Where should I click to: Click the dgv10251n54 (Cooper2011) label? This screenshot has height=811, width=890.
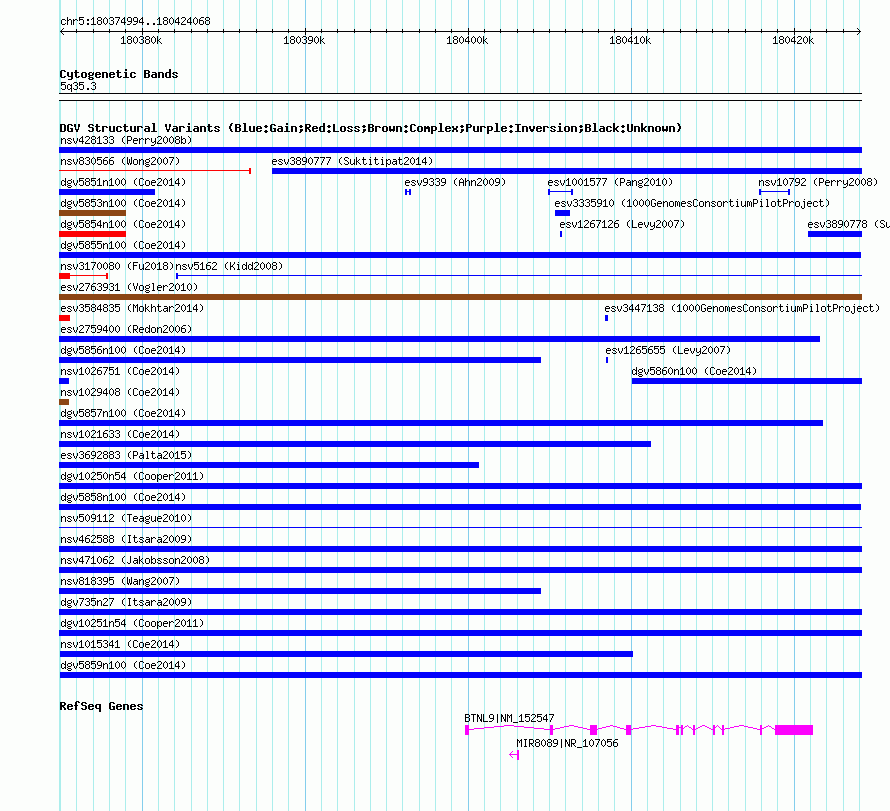point(132,623)
